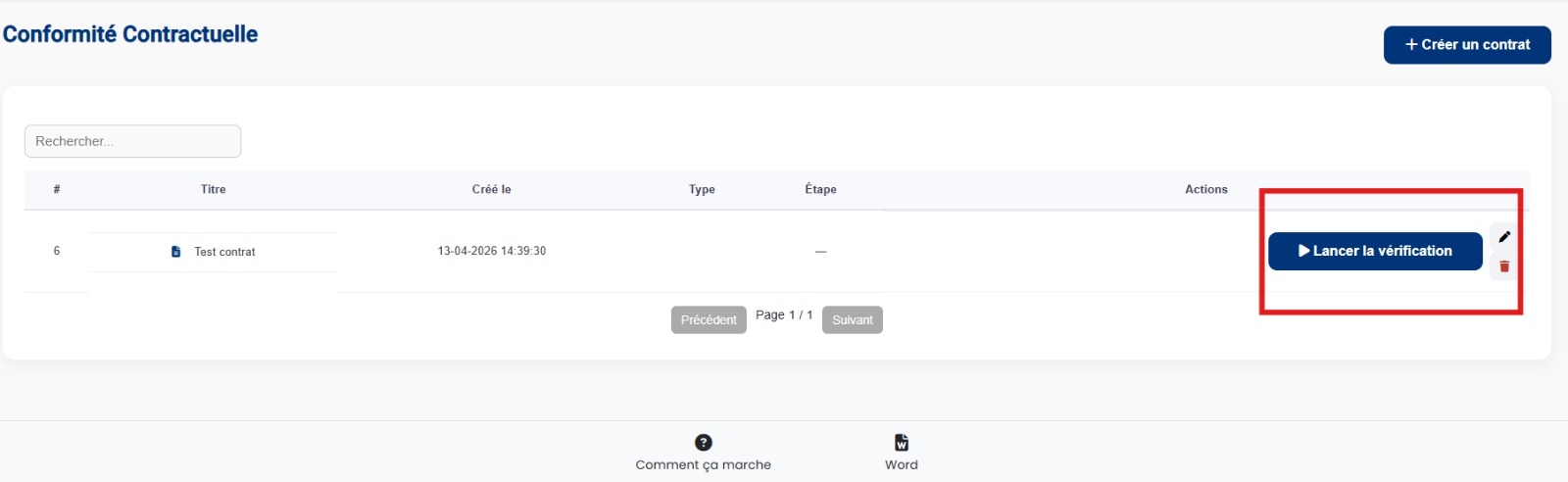Open the Test contrat title
The width and height of the screenshot is (1568, 482).
pyautogui.click(x=224, y=252)
